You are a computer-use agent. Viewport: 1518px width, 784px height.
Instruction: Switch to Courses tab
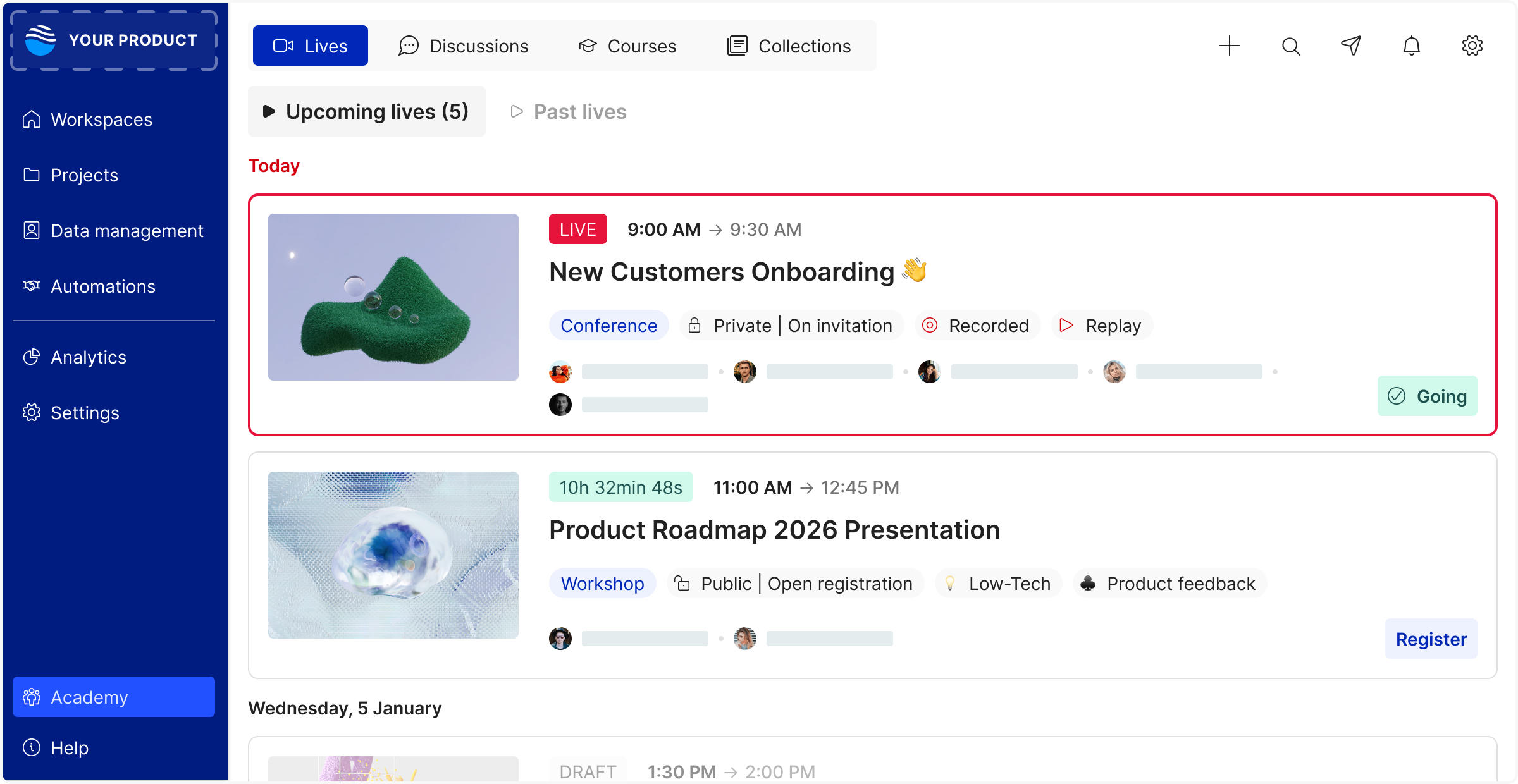(627, 46)
